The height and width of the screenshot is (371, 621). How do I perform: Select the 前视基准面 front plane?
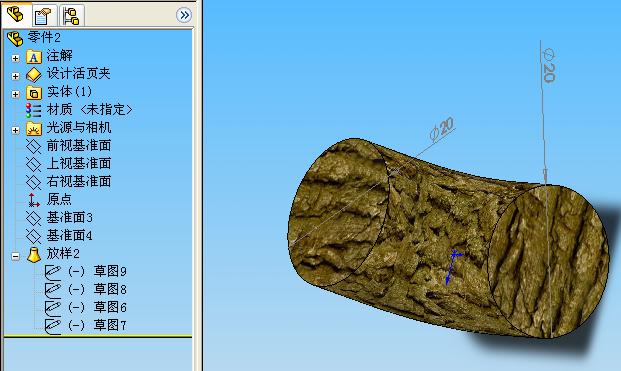pyautogui.click(x=79, y=145)
